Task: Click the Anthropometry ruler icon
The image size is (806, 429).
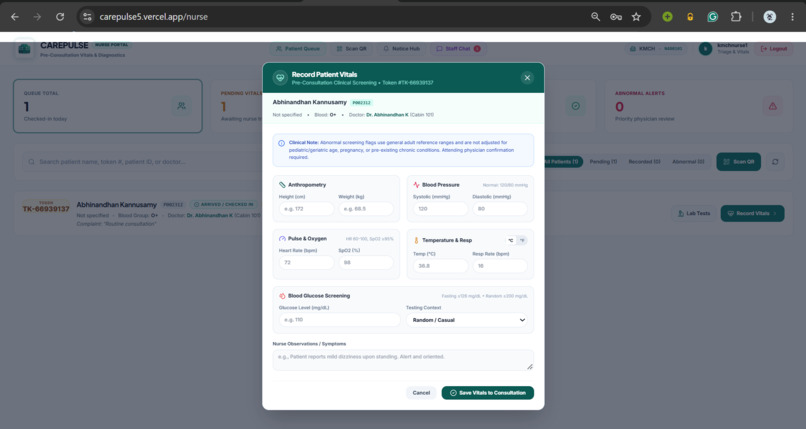Action: (282, 184)
